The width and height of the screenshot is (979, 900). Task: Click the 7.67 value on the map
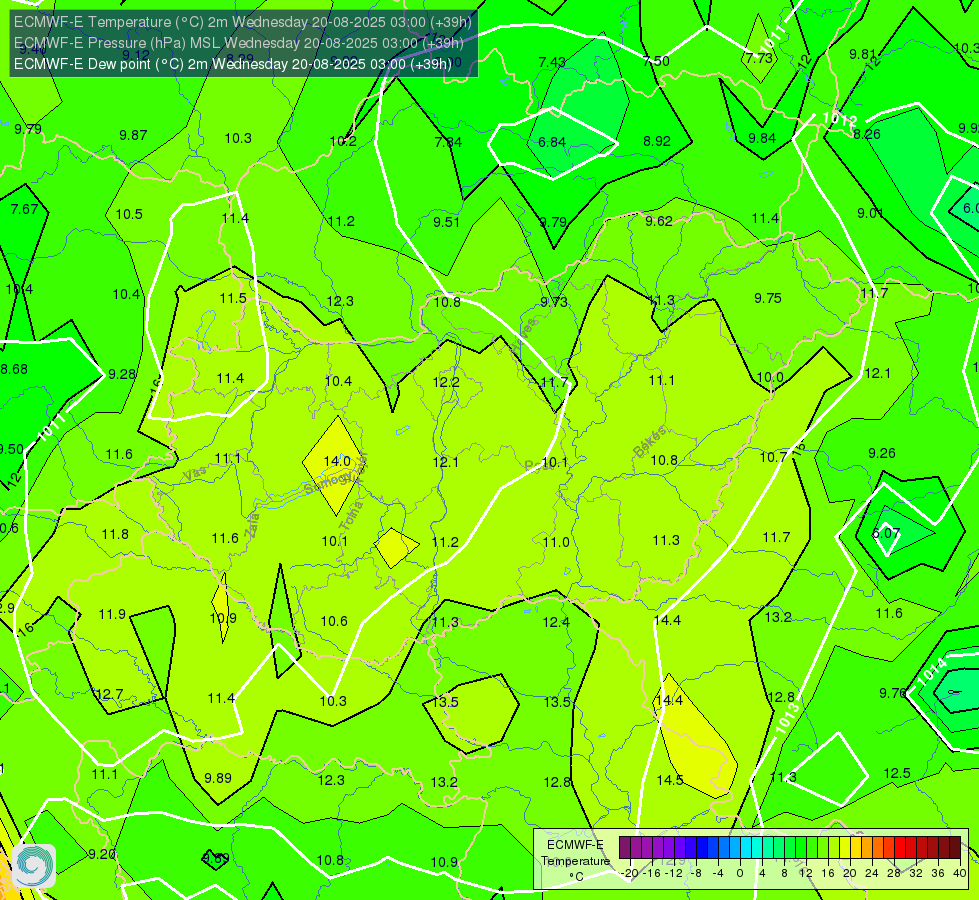24,209
